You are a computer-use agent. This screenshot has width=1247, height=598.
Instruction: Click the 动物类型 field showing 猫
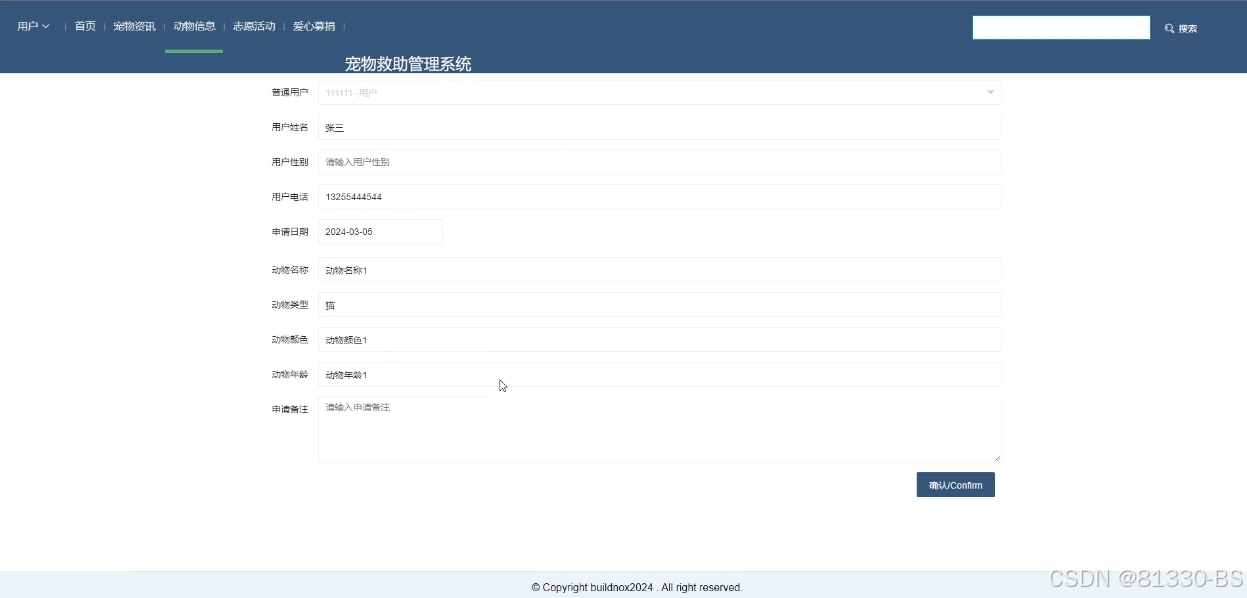[x=659, y=305]
